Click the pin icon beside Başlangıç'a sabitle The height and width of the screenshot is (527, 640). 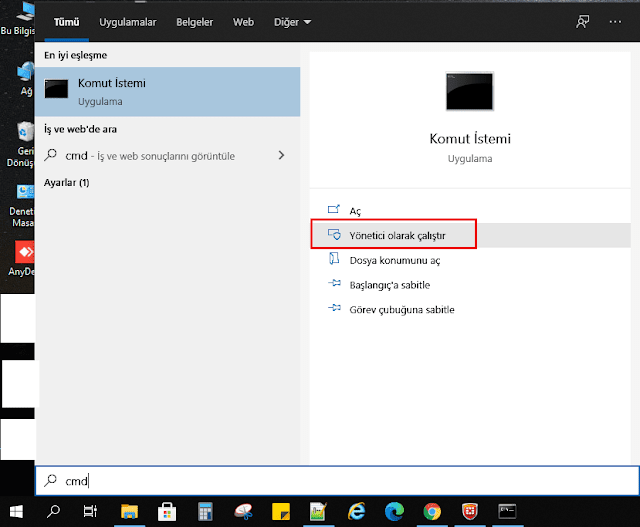point(334,283)
